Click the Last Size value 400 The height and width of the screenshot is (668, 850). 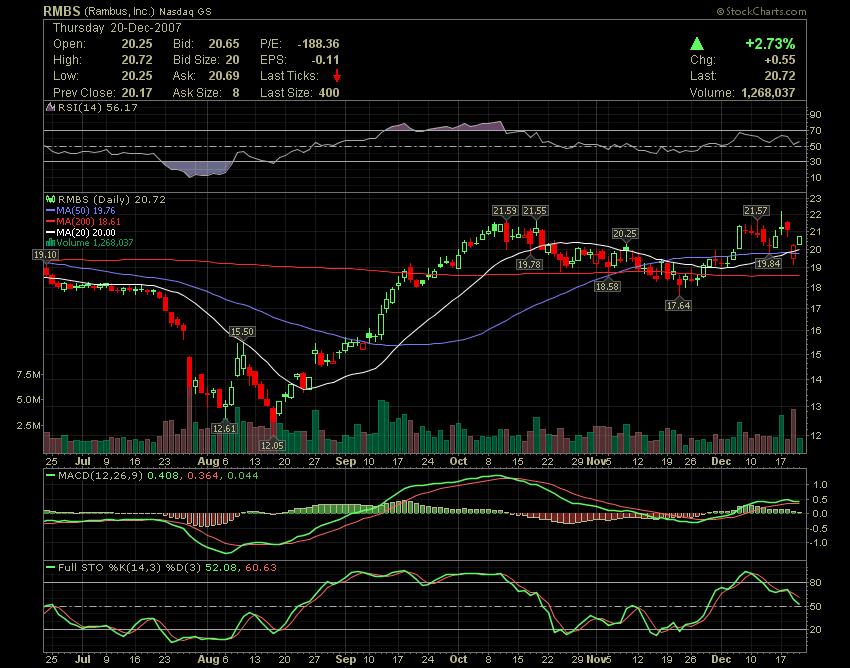tap(329, 93)
